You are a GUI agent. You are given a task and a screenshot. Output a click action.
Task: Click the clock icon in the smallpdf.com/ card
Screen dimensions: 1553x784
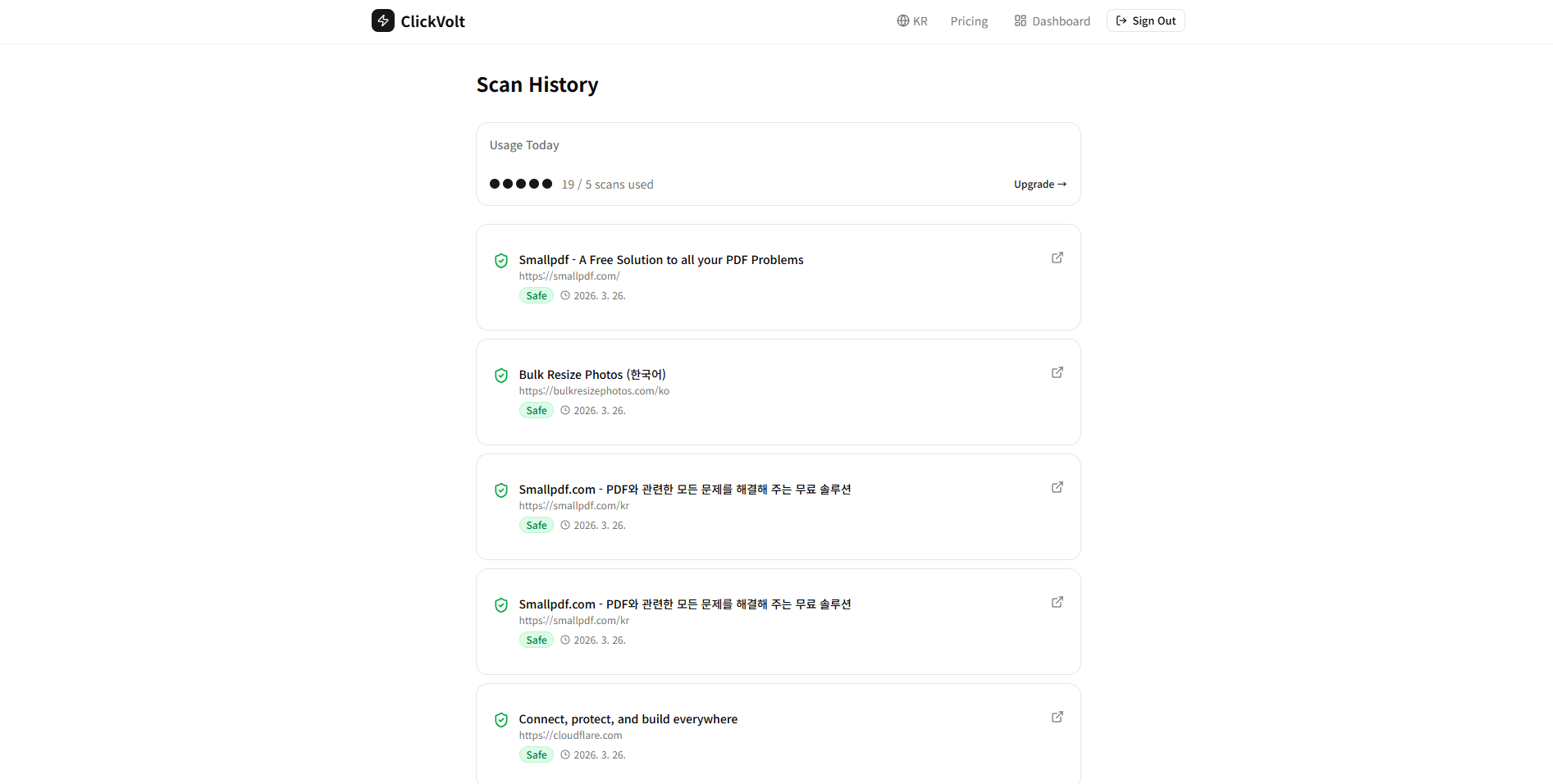tap(565, 295)
